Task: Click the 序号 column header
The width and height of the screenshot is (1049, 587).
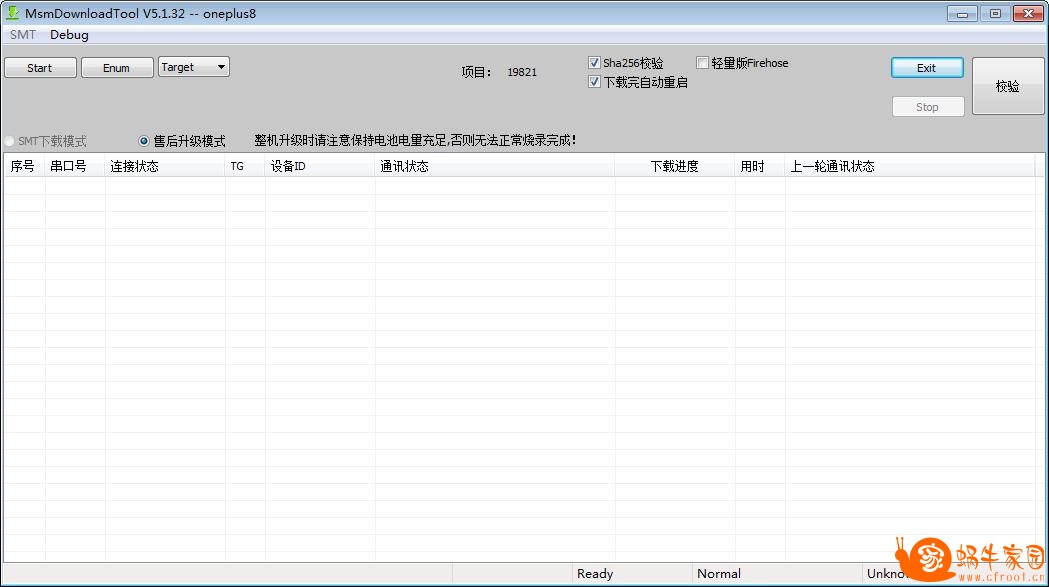Action: tap(24, 166)
